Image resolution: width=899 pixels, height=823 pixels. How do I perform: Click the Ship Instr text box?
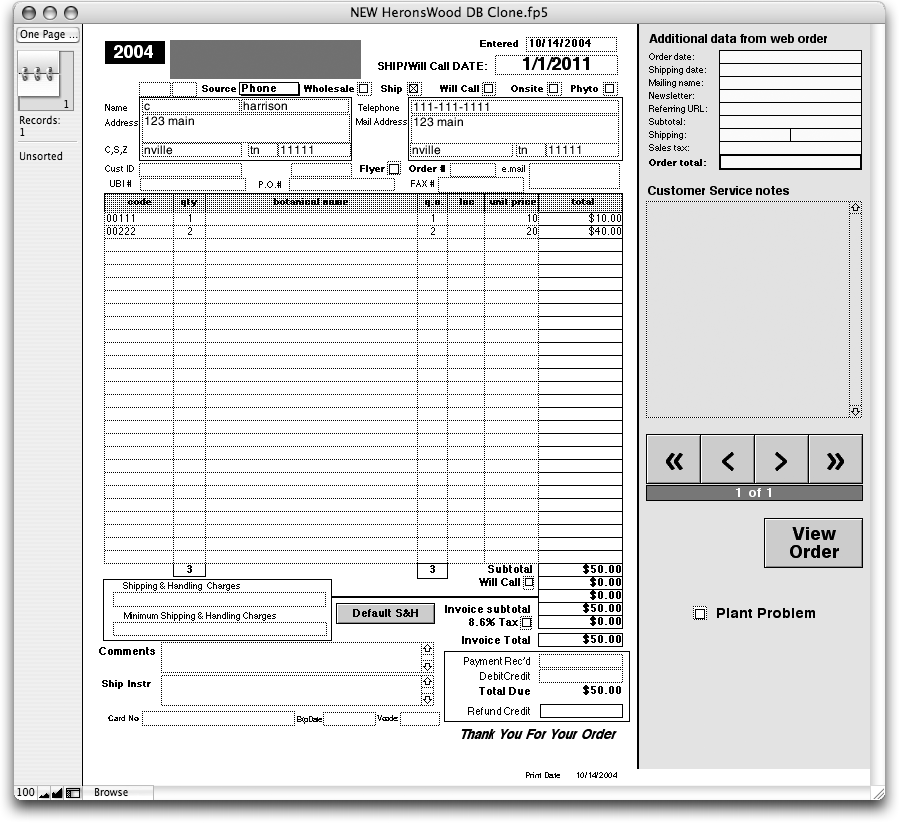(292, 691)
